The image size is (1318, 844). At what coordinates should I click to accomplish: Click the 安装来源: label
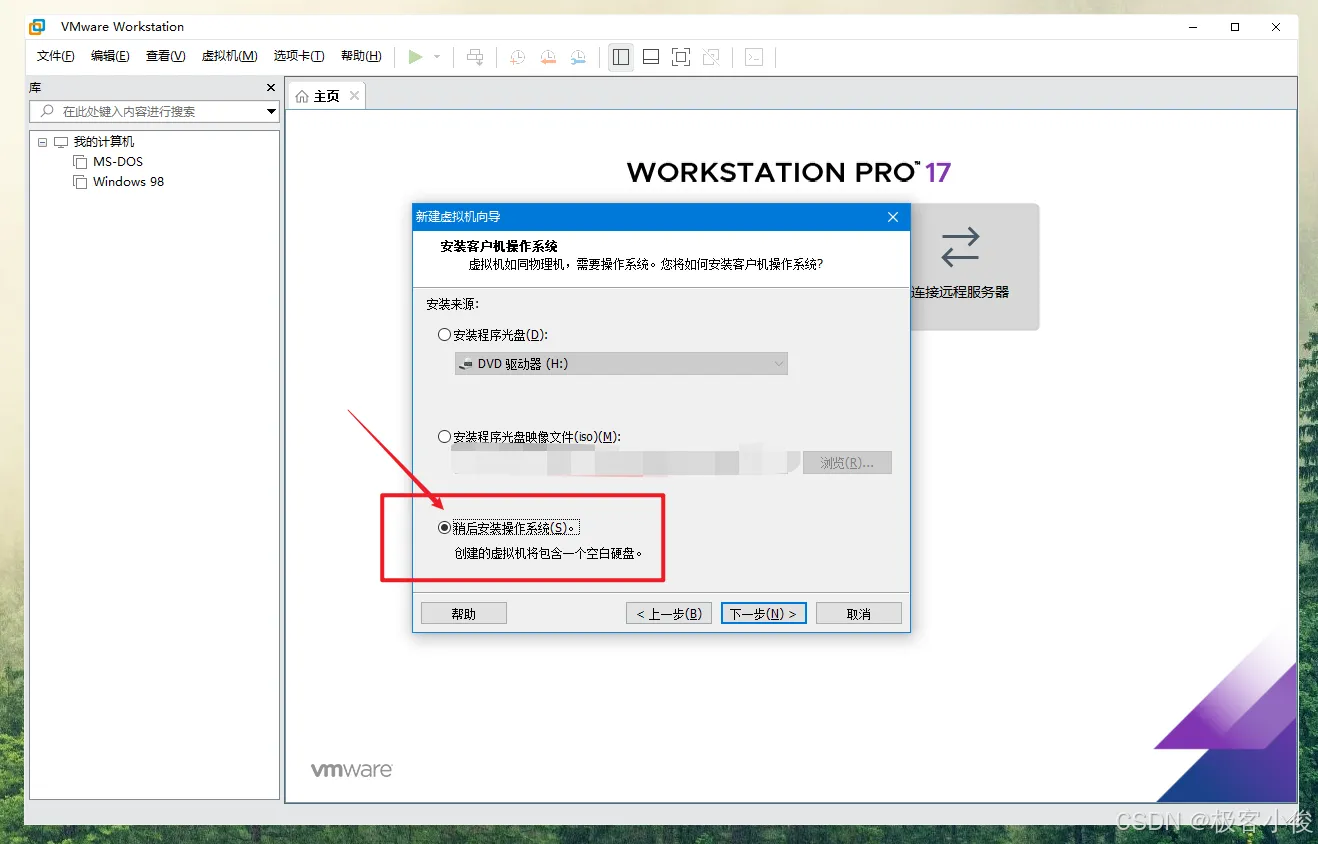(453, 304)
